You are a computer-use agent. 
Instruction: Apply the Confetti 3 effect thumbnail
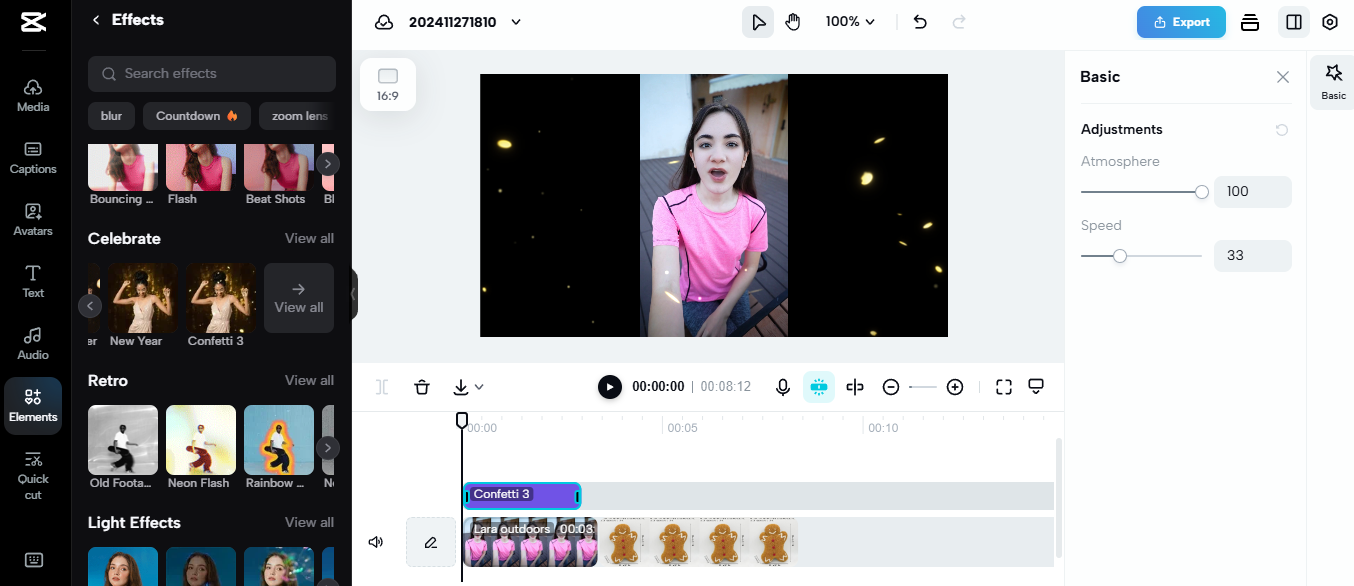[x=221, y=298]
